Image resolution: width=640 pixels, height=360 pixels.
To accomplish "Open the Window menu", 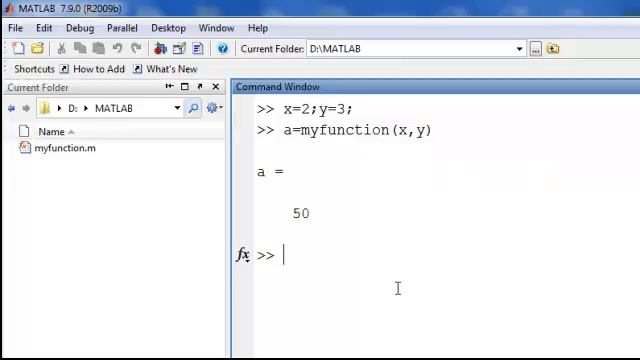I will click(216, 28).
